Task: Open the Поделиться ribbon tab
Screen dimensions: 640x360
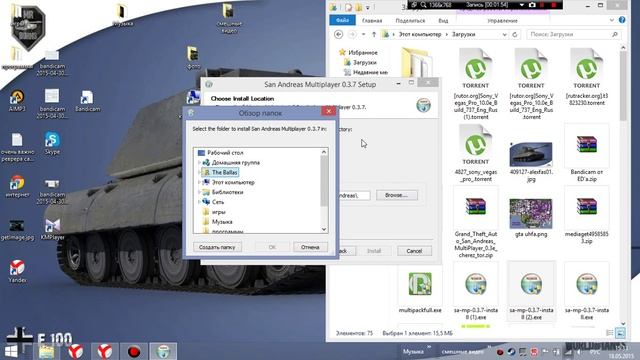Action: 410,20
